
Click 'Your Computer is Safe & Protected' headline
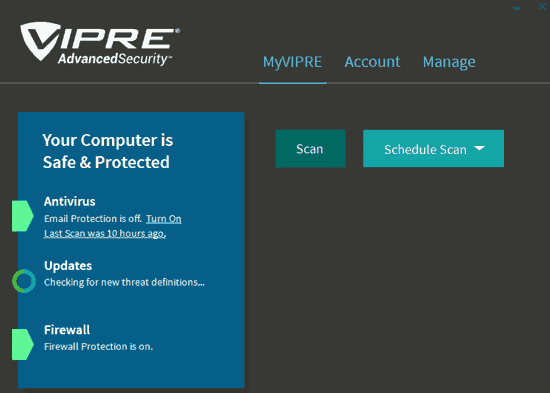pyautogui.click(x=108, y=151)
